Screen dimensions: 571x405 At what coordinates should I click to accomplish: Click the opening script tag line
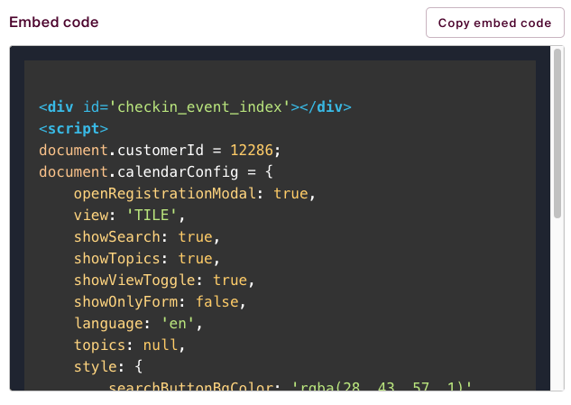tap(74, 129)
